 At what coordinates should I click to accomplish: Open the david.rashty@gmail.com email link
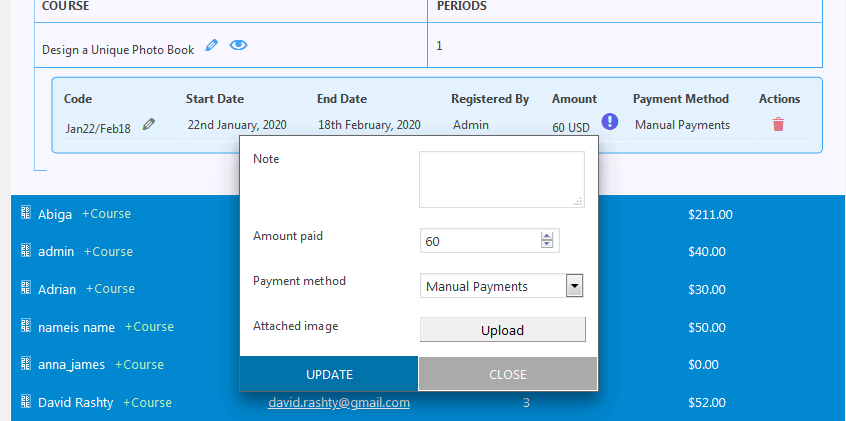click(x=339, y=403)
